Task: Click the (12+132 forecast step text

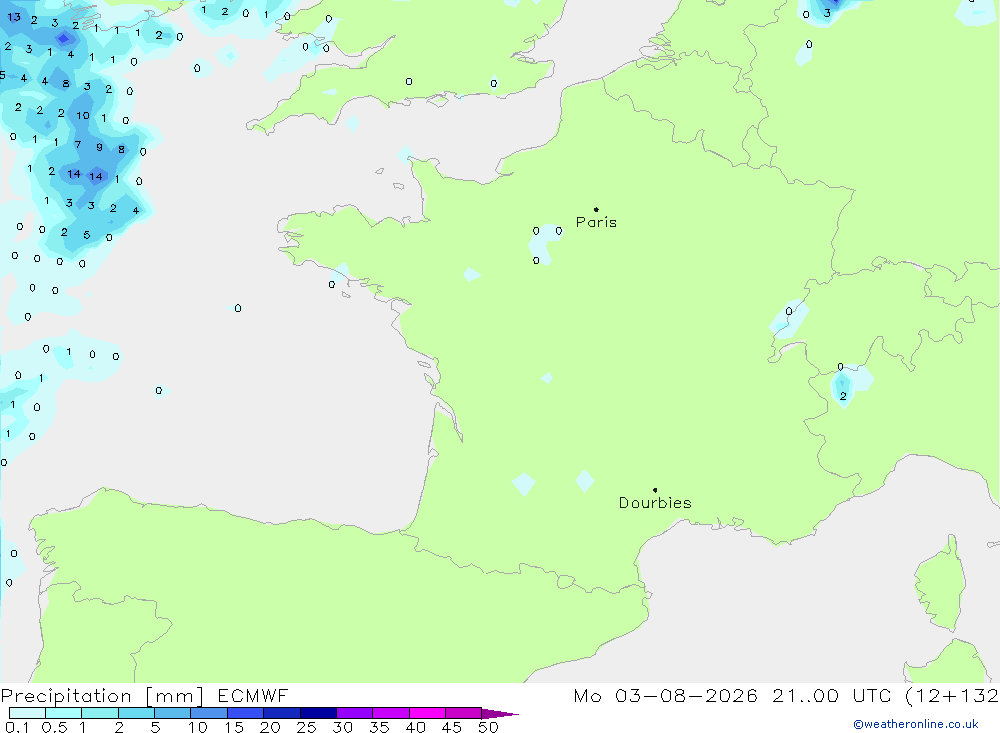Action: coord(952,696)
